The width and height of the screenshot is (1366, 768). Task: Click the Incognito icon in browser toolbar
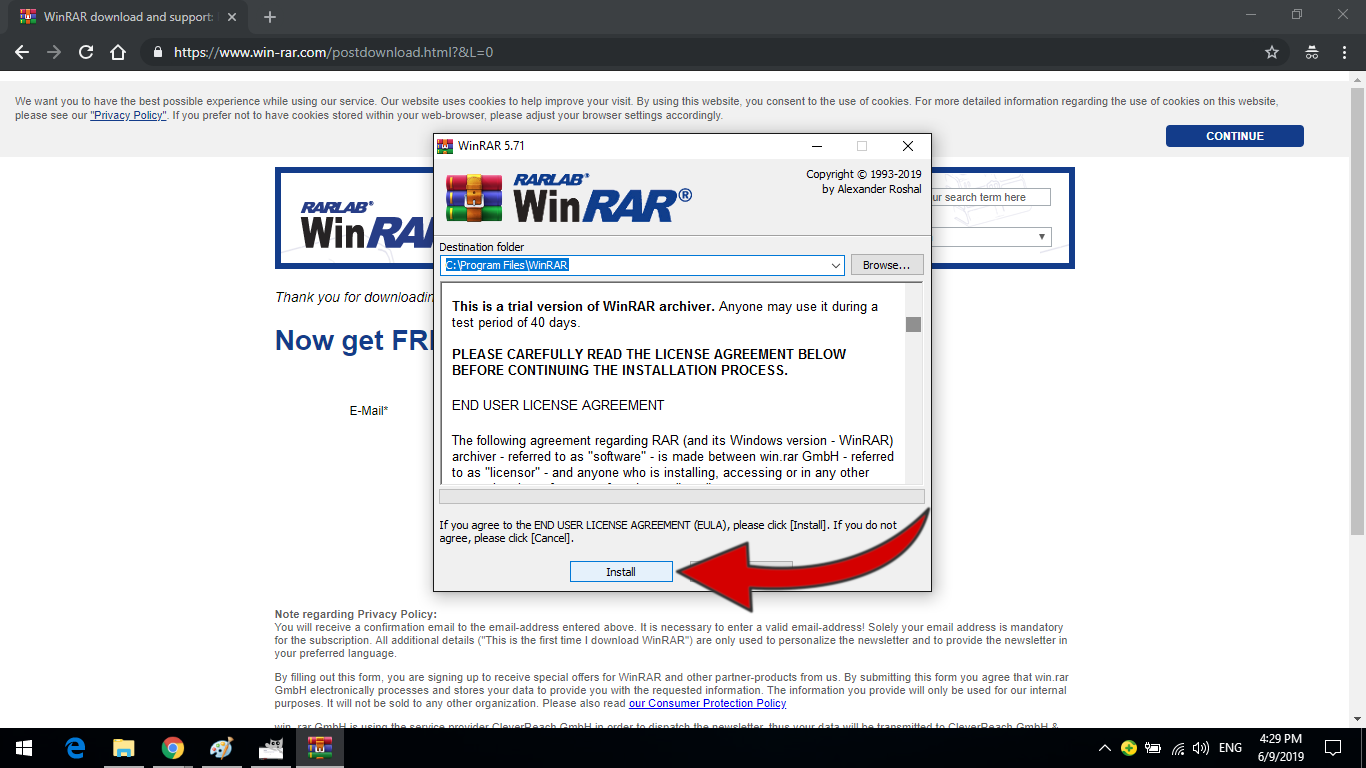coord(1312,52)
